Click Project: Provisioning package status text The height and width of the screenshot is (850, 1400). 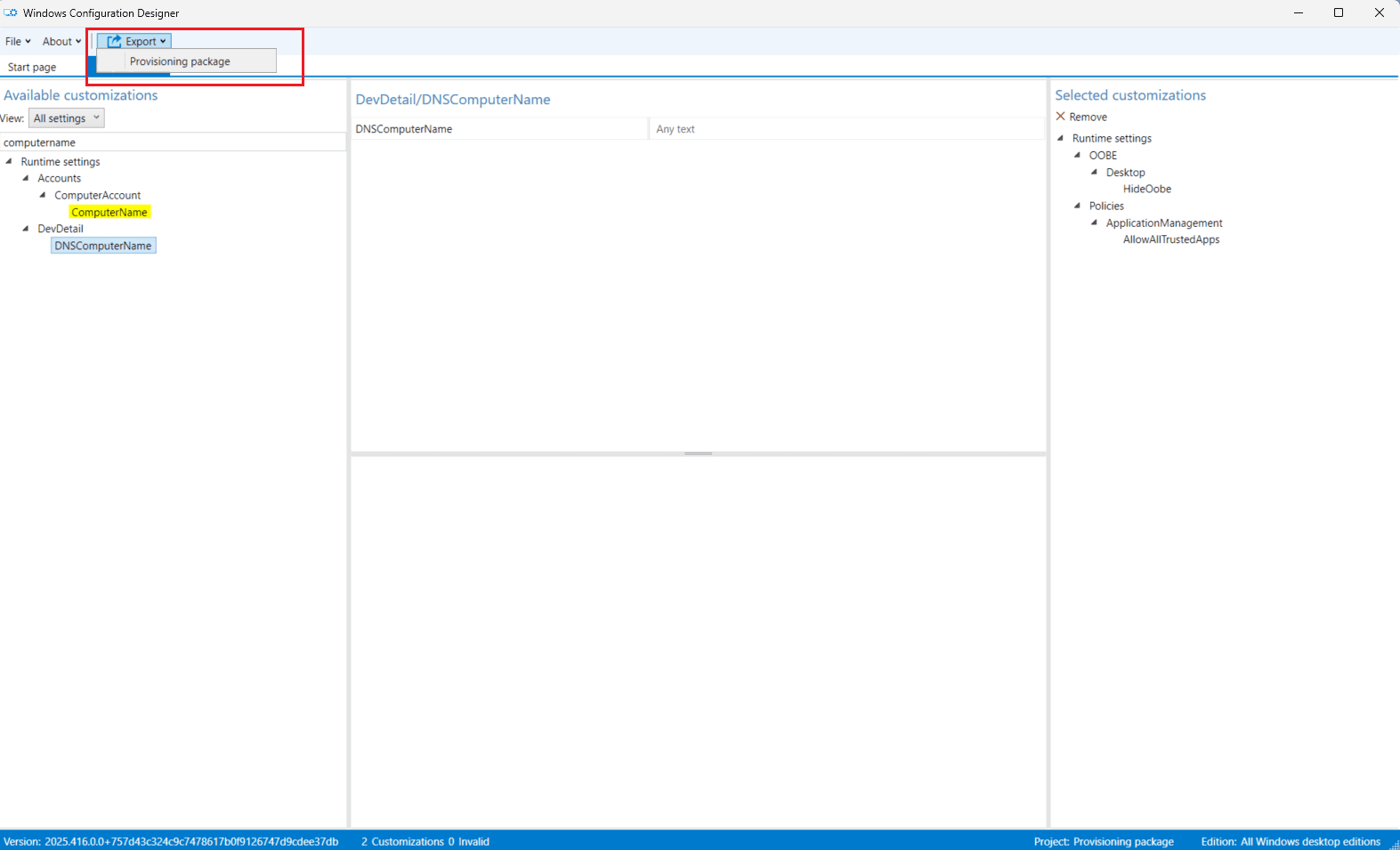[1104, 841]
